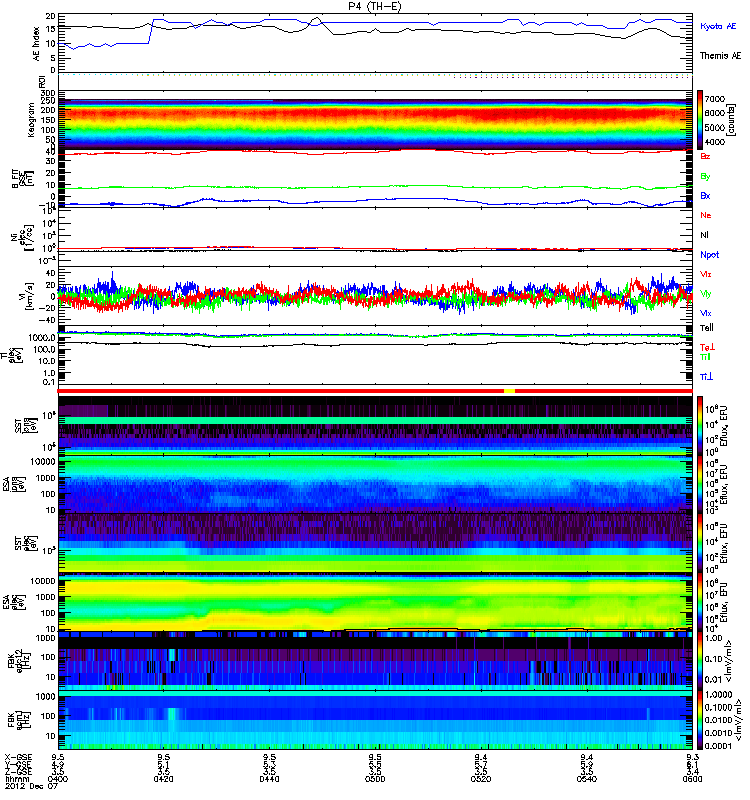The width and height of the screenshot is (750, 800).
Task: Select the red Bz legend entry
Action: click(x=705, y=156)
